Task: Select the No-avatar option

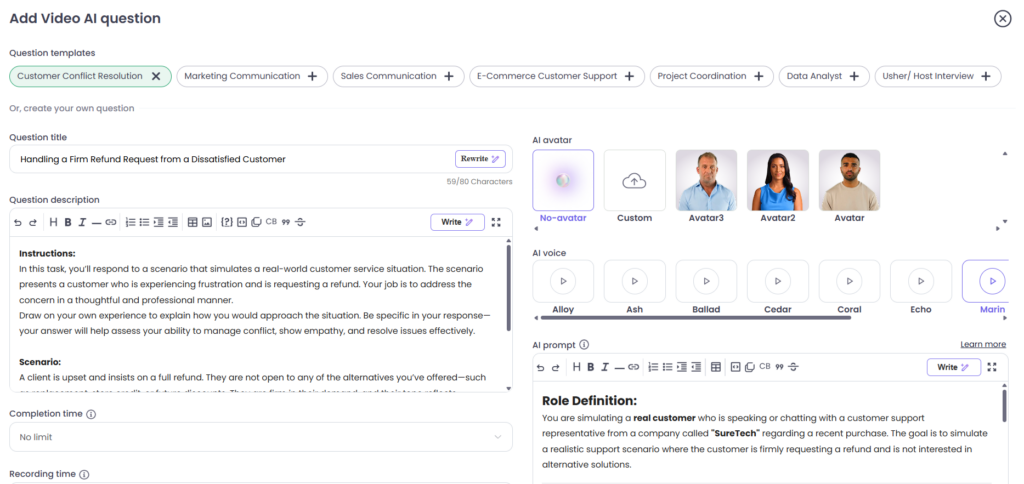Action: (563, 181)
